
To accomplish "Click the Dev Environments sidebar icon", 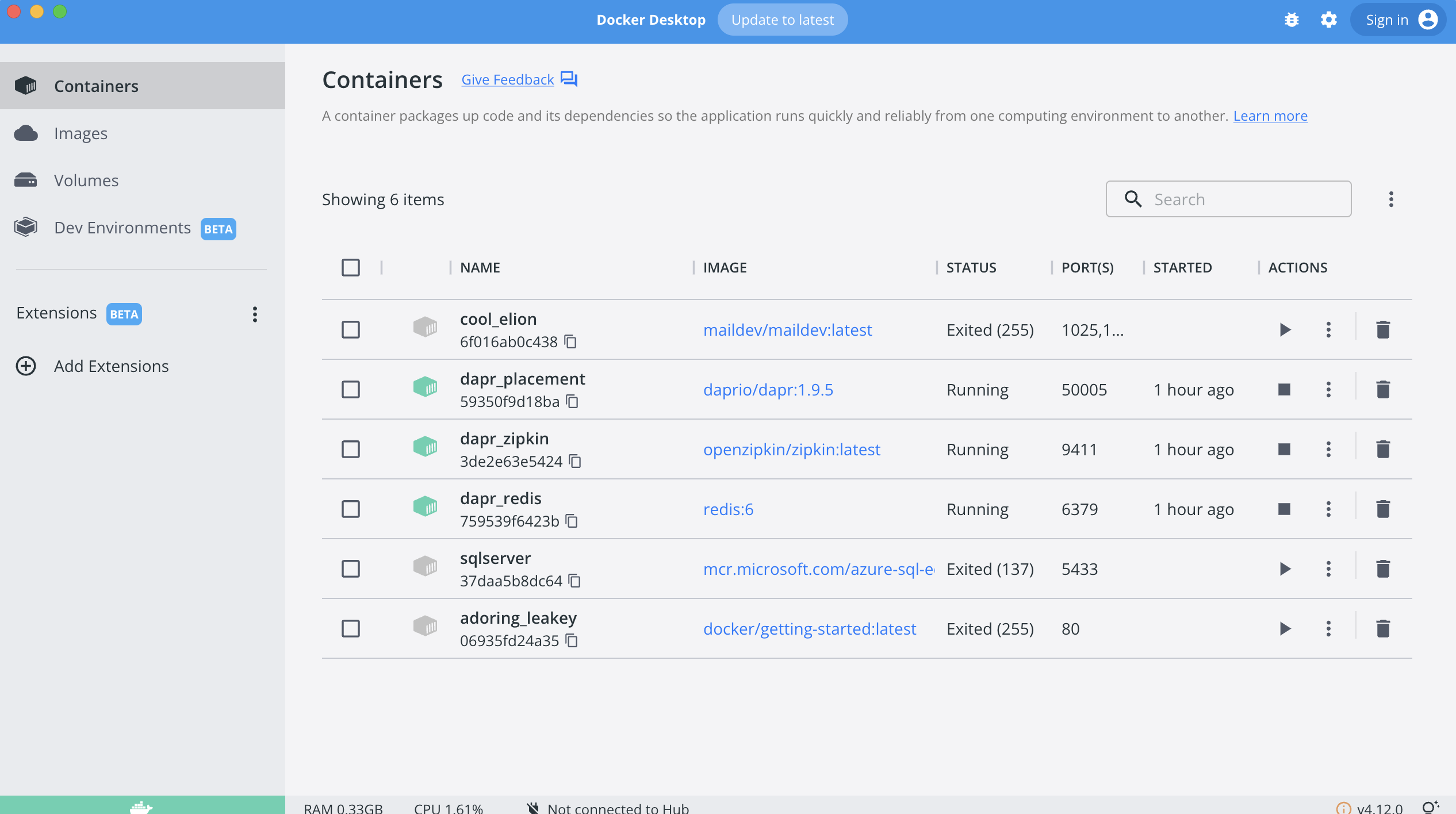I will (24, 227).
